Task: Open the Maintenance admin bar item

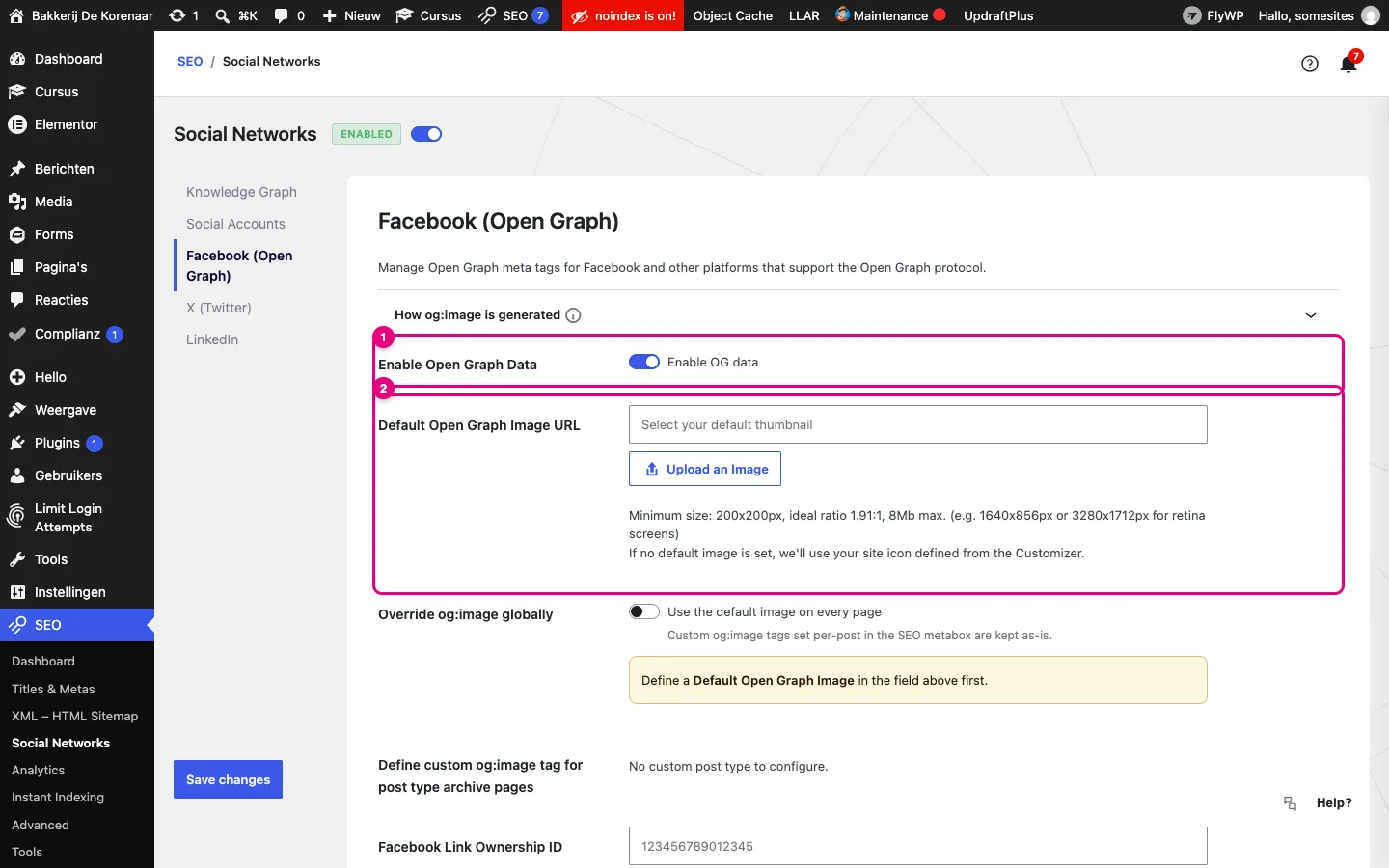Action: (x=890, y=15)
